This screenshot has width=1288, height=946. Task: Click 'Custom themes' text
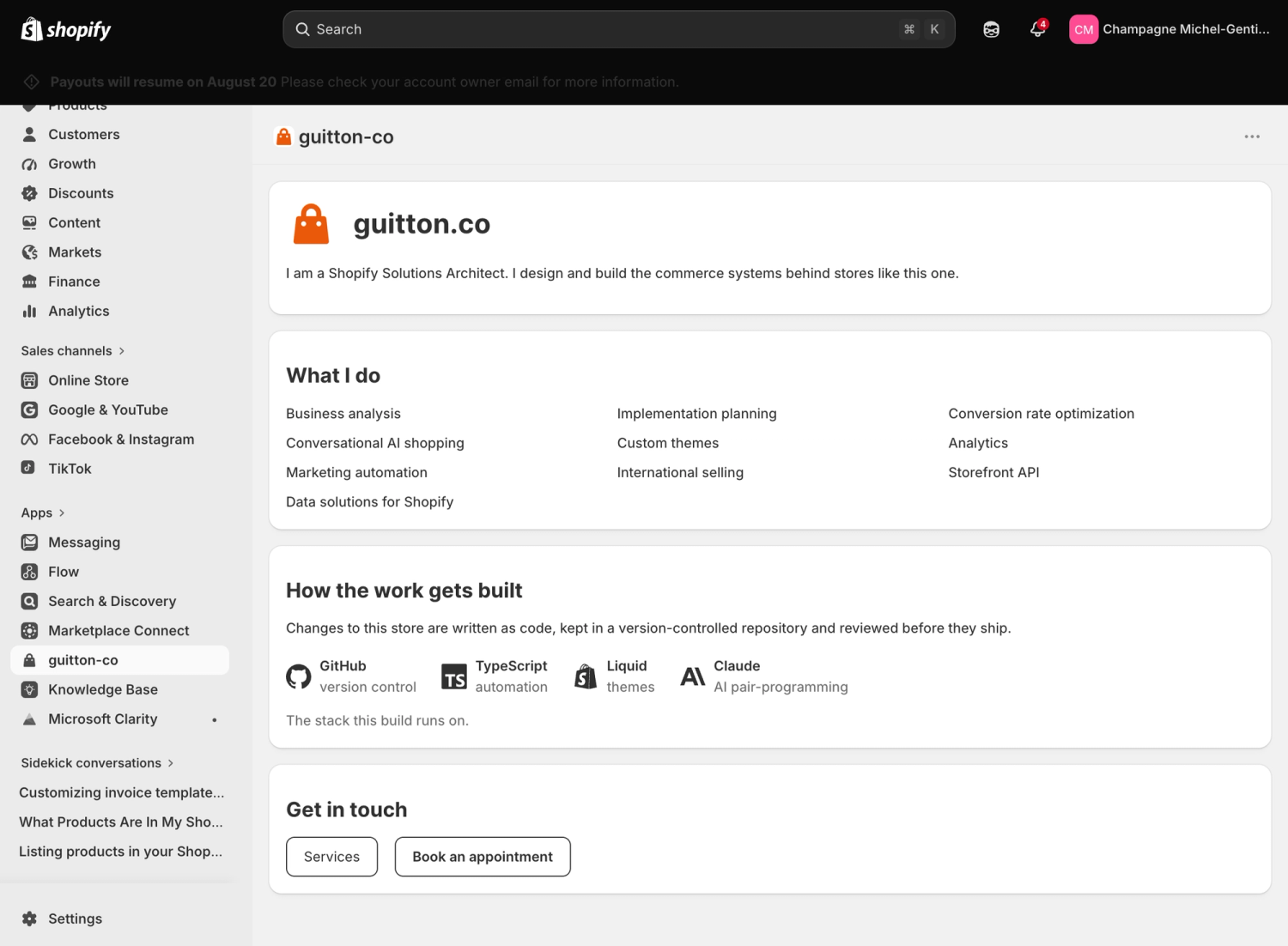click(x=668, y=443)
